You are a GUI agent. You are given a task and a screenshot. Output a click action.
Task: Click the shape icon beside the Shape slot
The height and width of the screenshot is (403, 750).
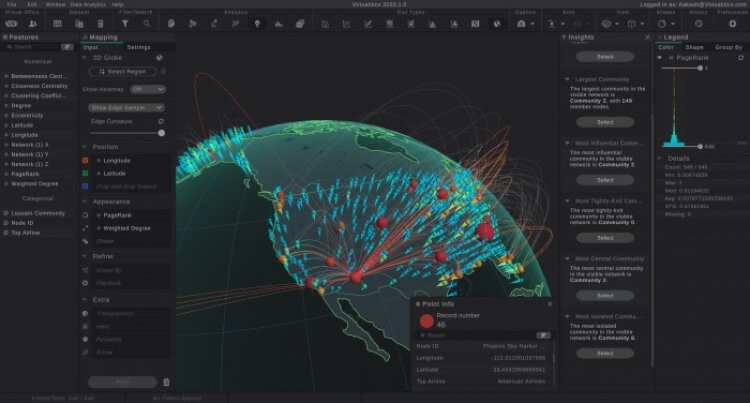pyautogui.click(x=85, y=241)
